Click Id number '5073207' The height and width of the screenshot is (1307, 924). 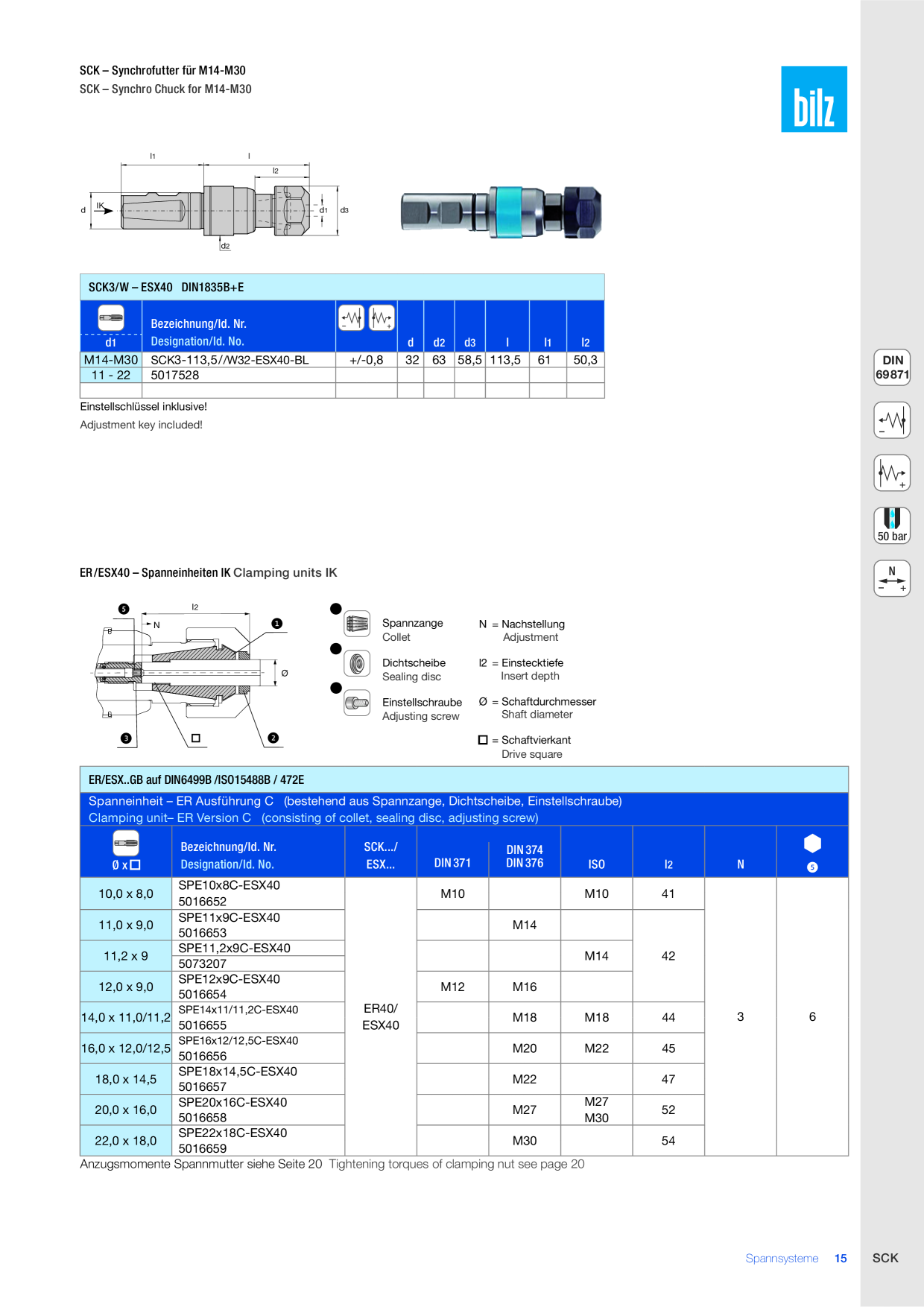pos(203,963)
